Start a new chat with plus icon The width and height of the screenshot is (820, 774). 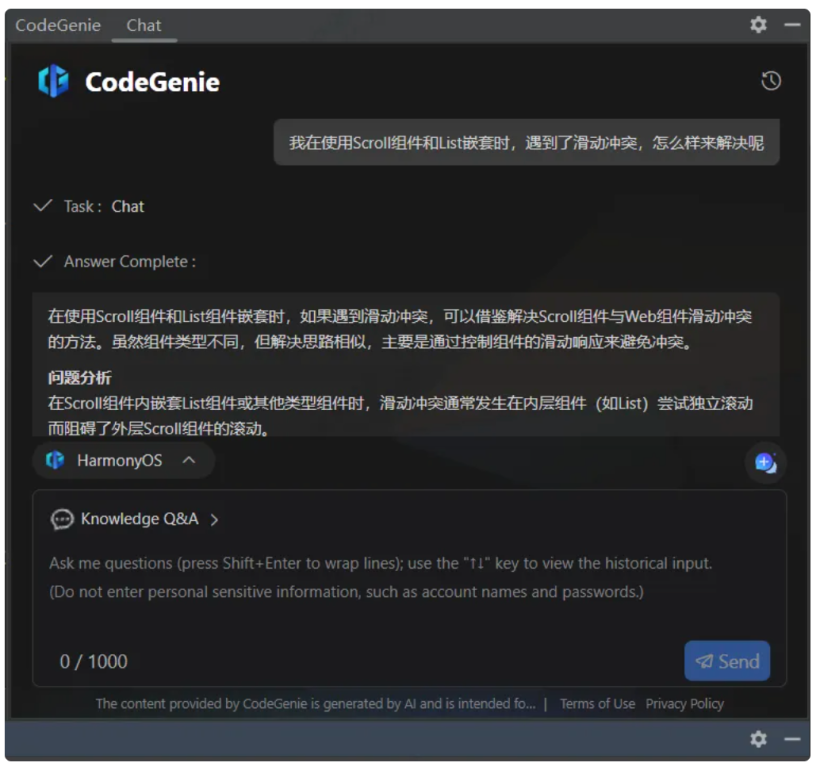click(x=766, y=463)
